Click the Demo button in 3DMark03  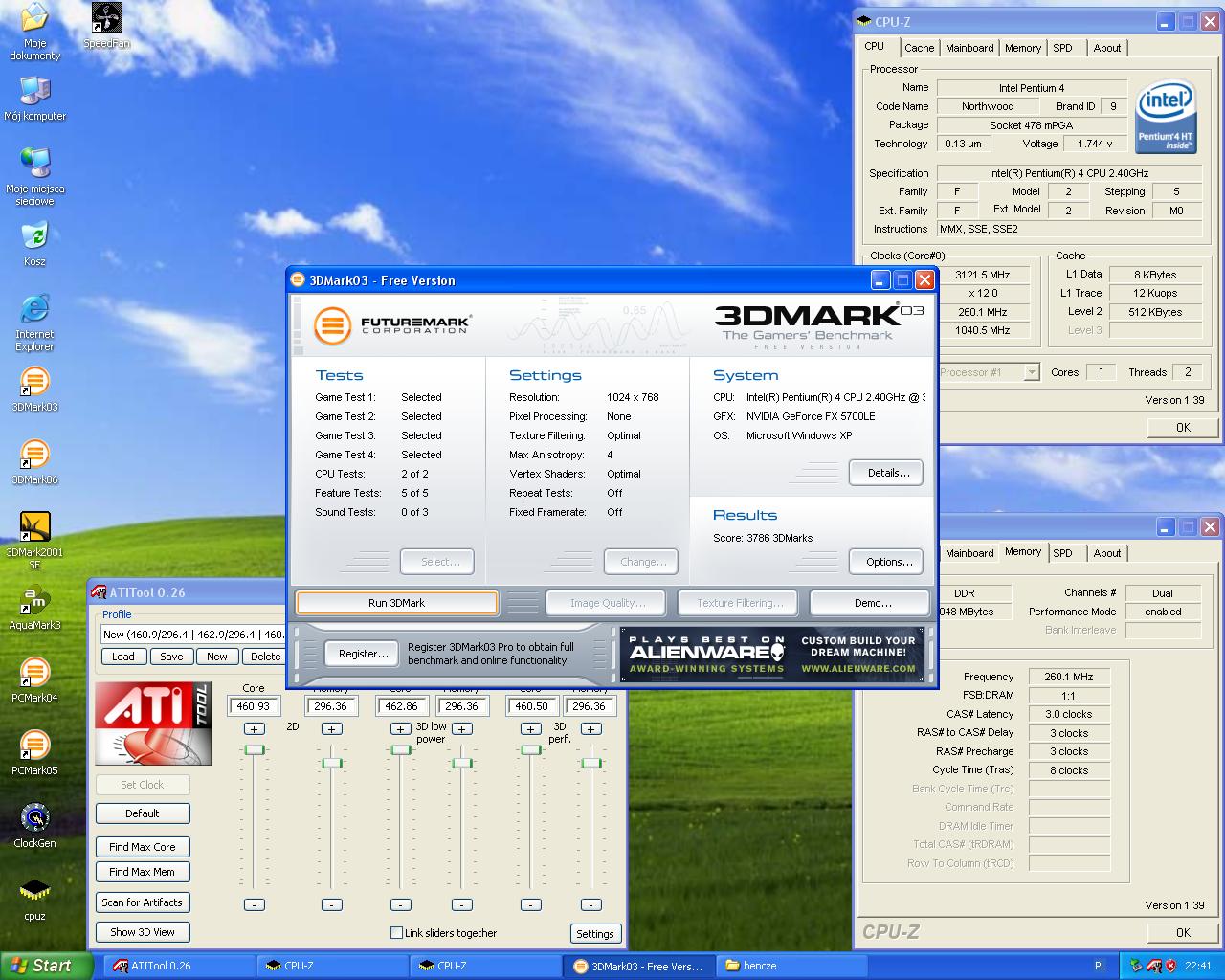[870, 603]
